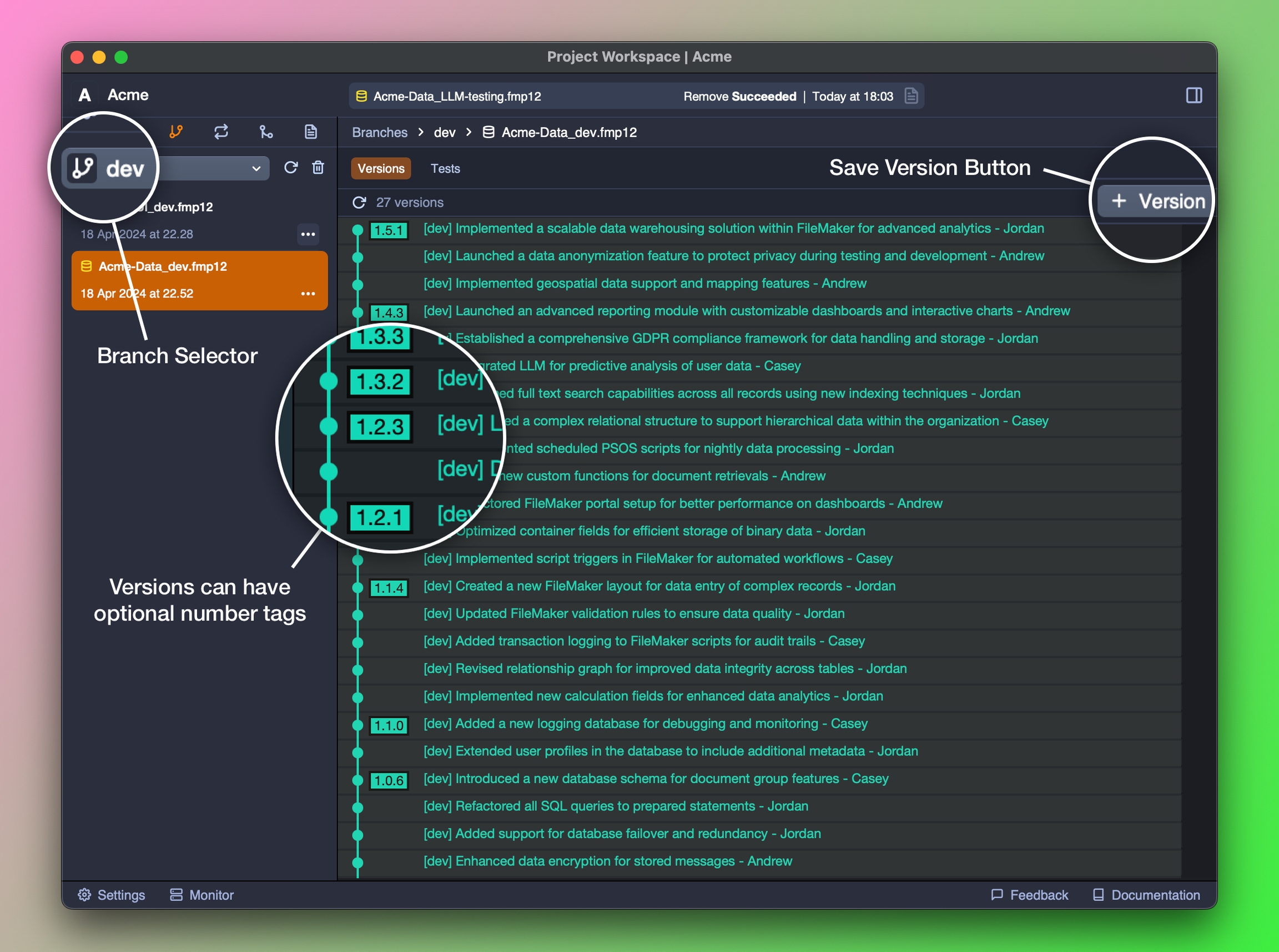Click Branches in the breadcrumb
This screenshot has height=952, width=1279.
click(380, 132)
